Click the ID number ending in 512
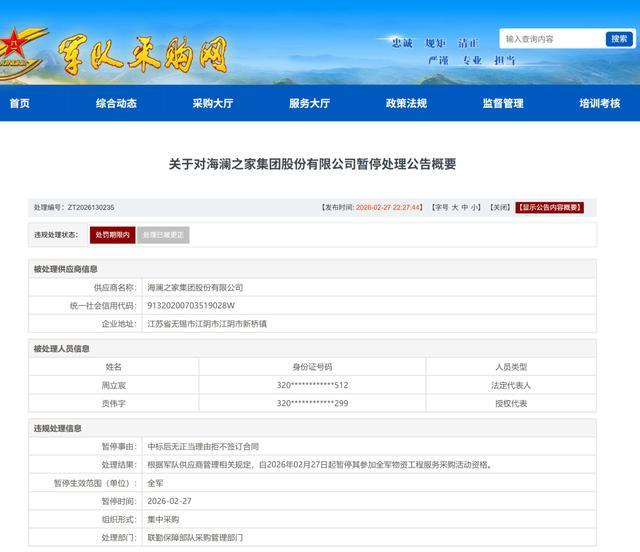Viewport: 640px width, 552px height. tap(312, 385)
